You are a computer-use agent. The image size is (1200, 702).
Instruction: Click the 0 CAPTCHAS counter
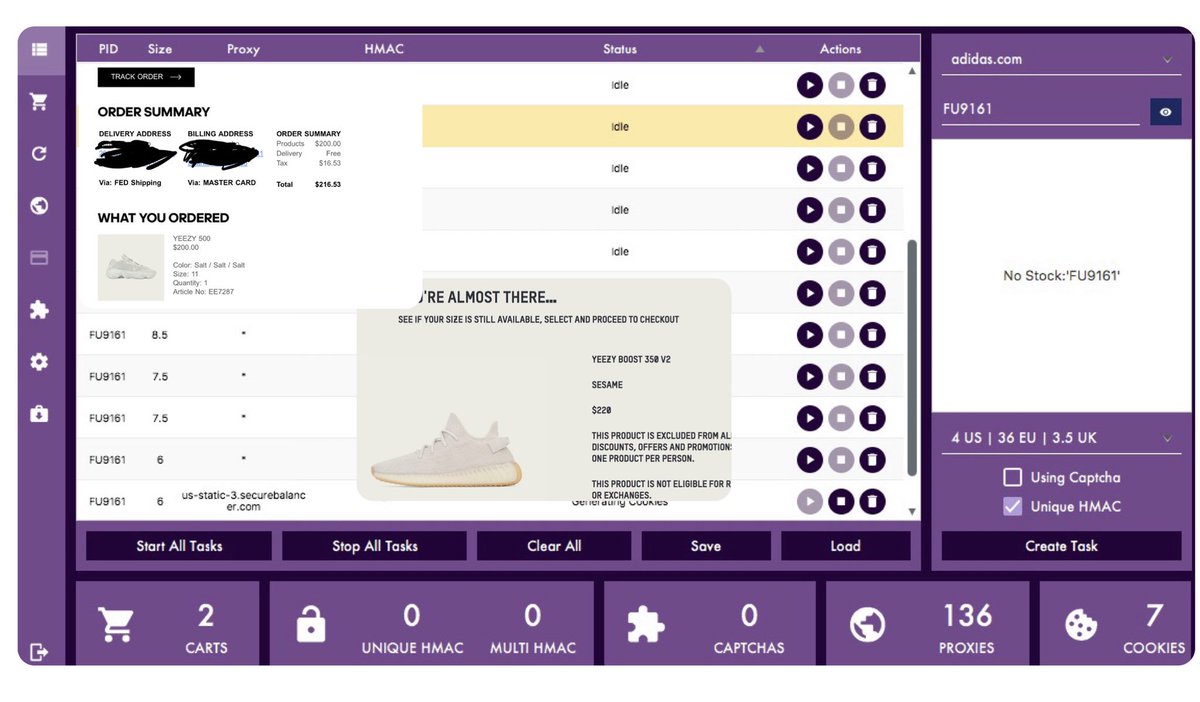(749, 626)
